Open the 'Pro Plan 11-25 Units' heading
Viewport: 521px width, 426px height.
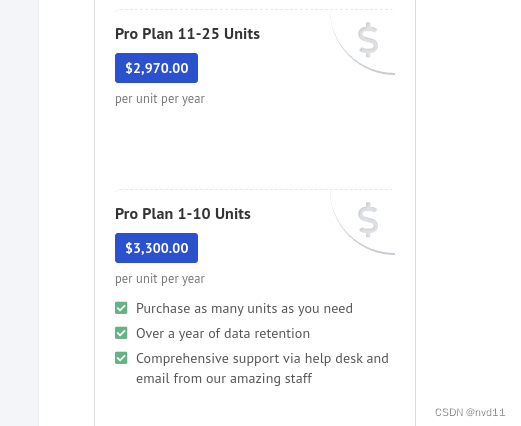187,34
